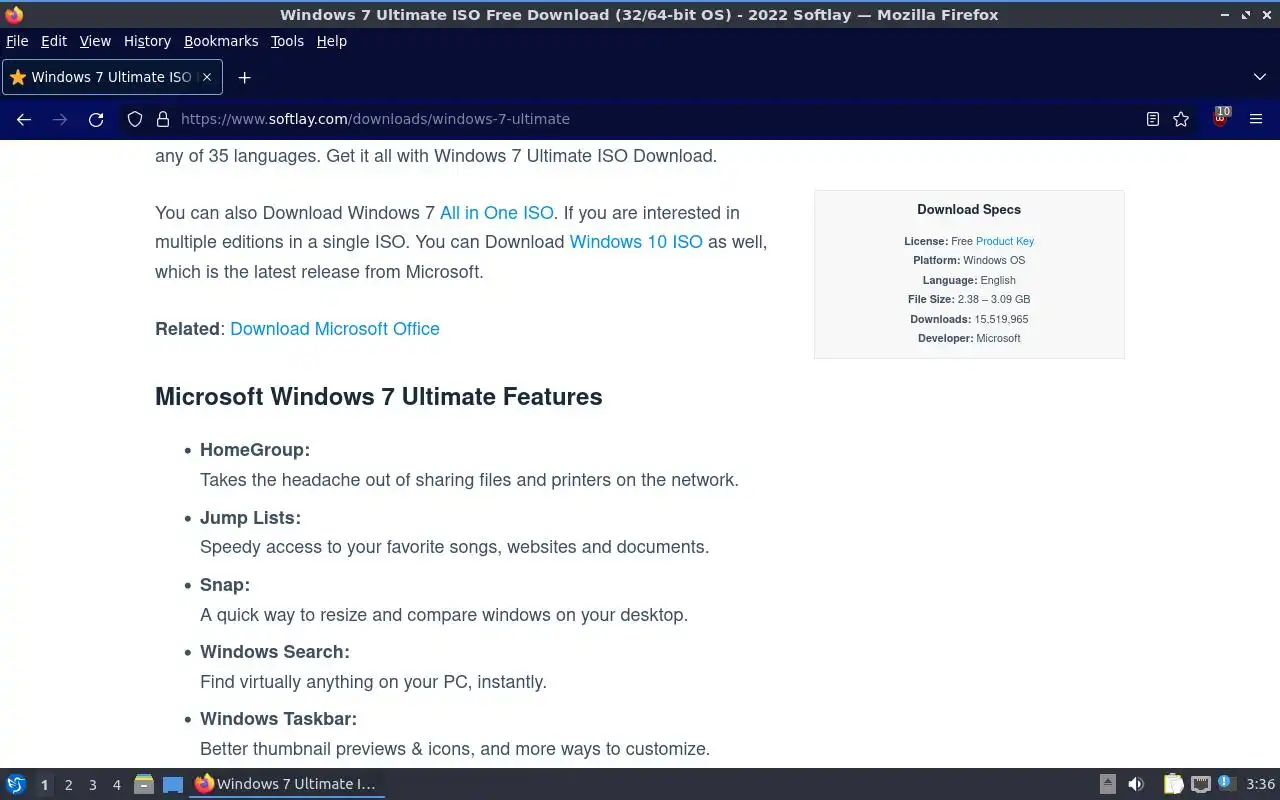This screenshot has width=1280, height=800.
Task: Switch to workspace 3
Action: click(x=92, y=785)
